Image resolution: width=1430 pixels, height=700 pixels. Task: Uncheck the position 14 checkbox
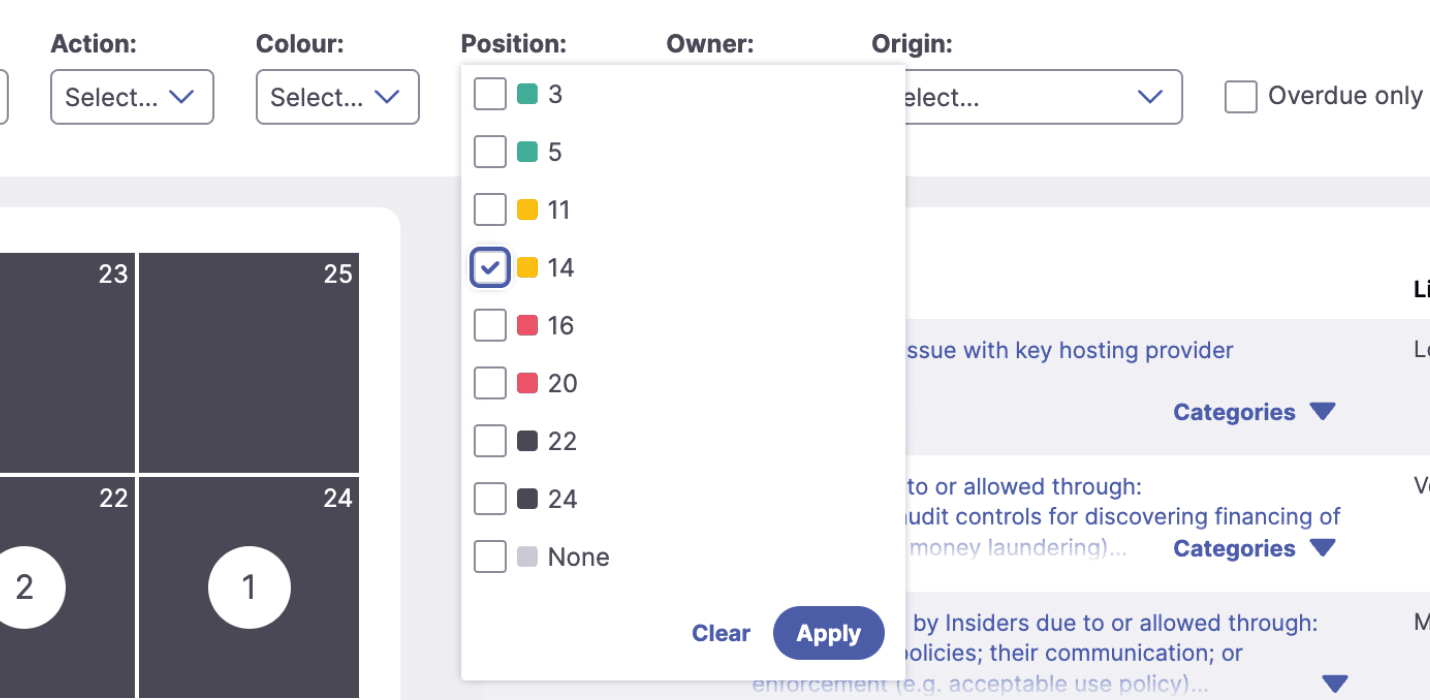tap(490, 267)
